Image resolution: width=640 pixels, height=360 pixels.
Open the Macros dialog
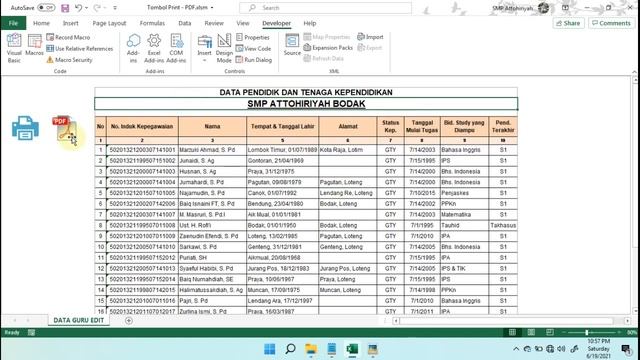tap(34, 45)
